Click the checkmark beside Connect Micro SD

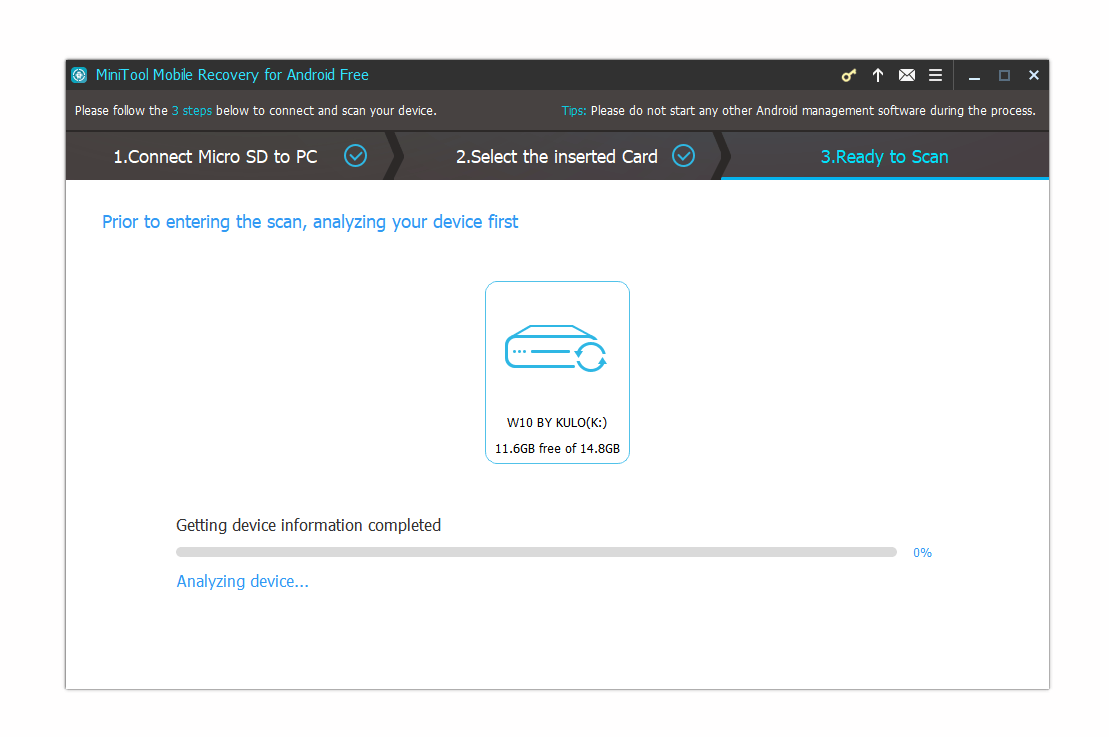tap(355, 156)
